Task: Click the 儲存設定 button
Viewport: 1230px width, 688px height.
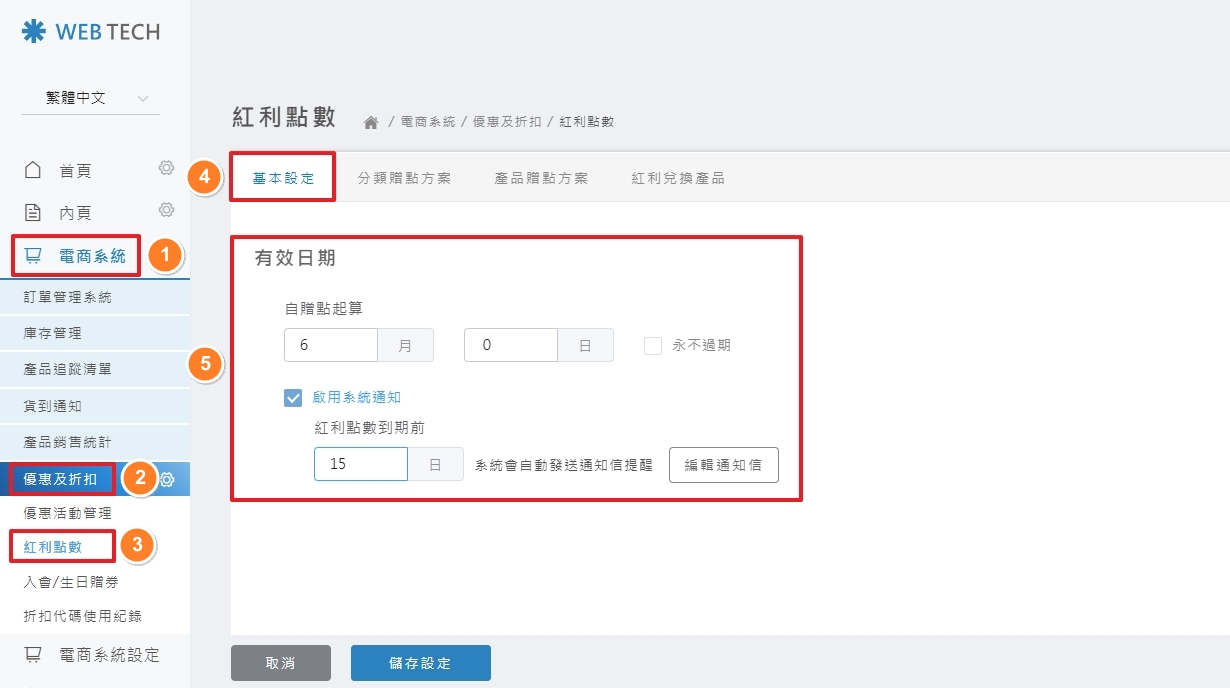Action: coord(420,662)
